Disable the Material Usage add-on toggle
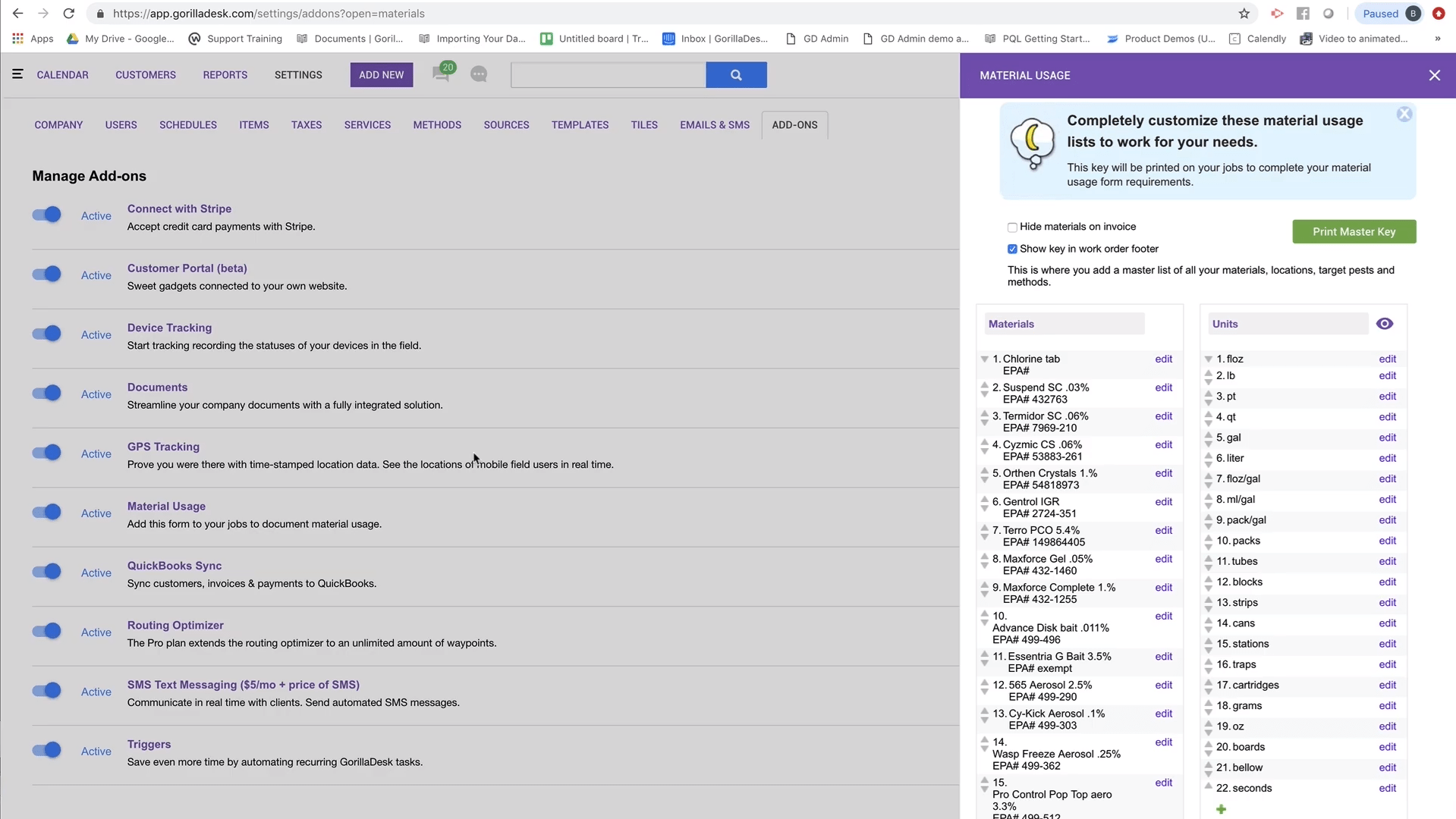This screenshot has width=1456, height=819. pyautogui.click(x=46, y=513)
